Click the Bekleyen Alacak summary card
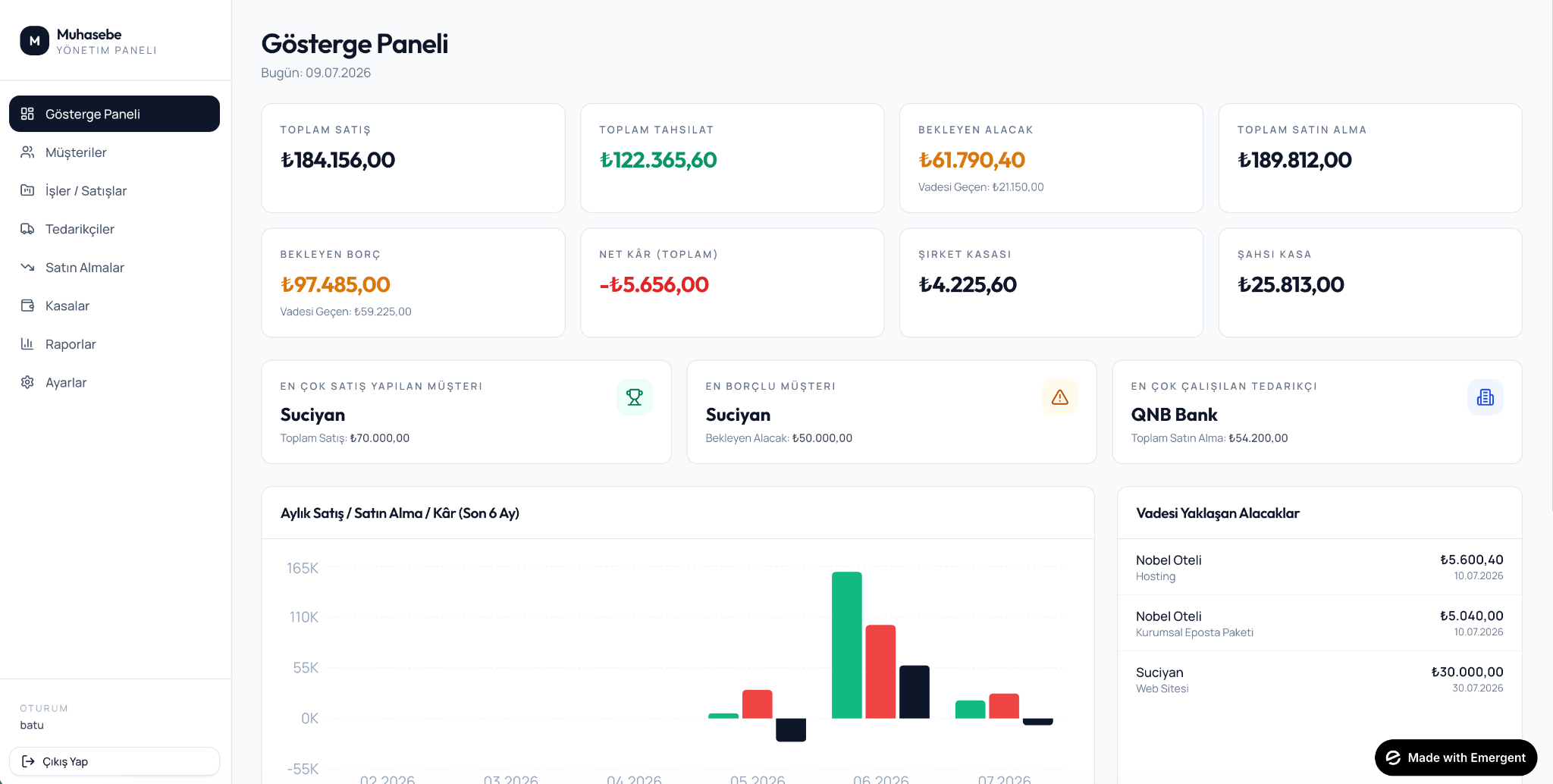Image resolution: width=1553 pixels, height=784 pixels. click(x=1051, y=158)
